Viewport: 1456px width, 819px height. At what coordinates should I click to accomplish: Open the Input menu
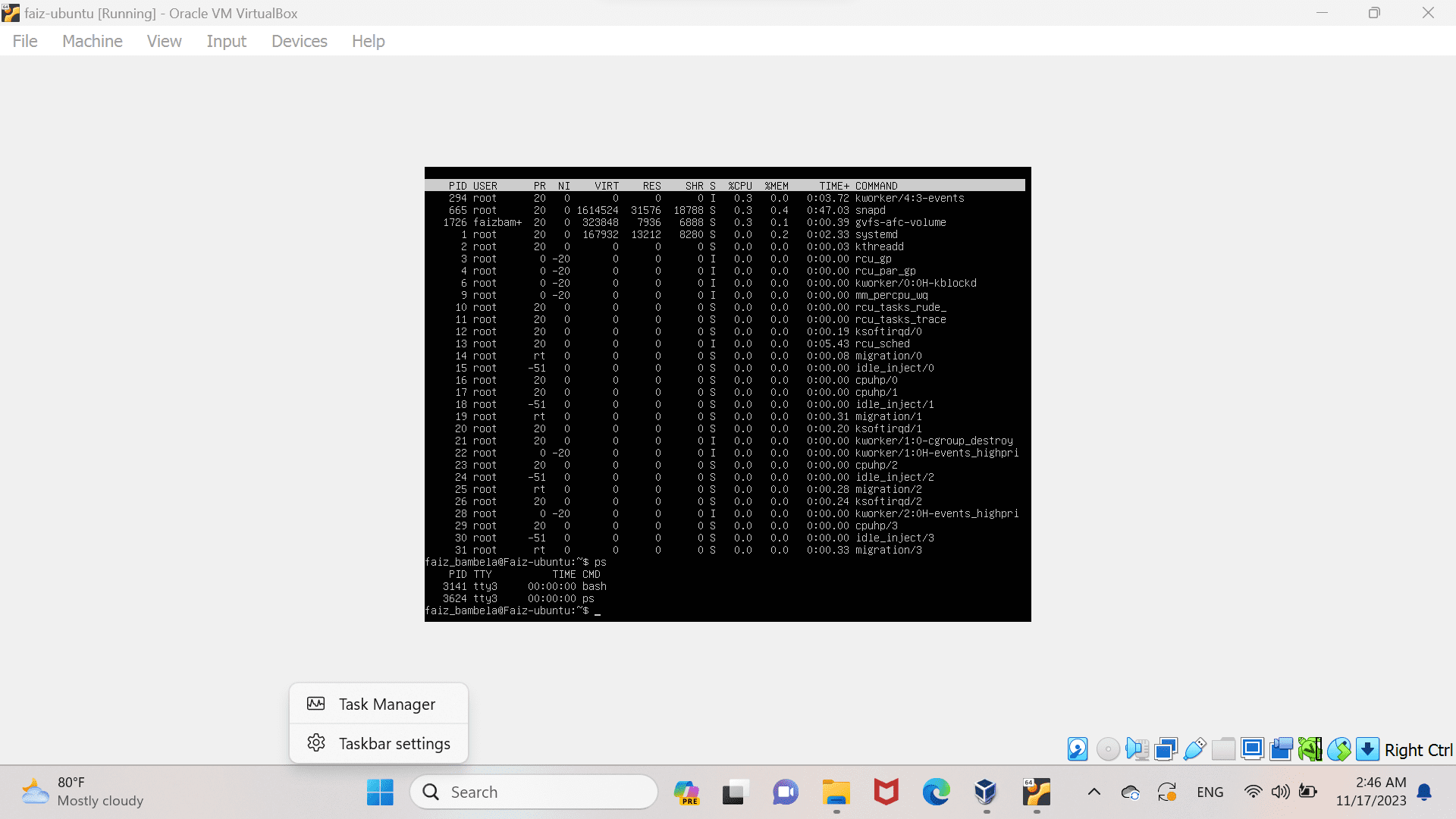coord(227,41)
